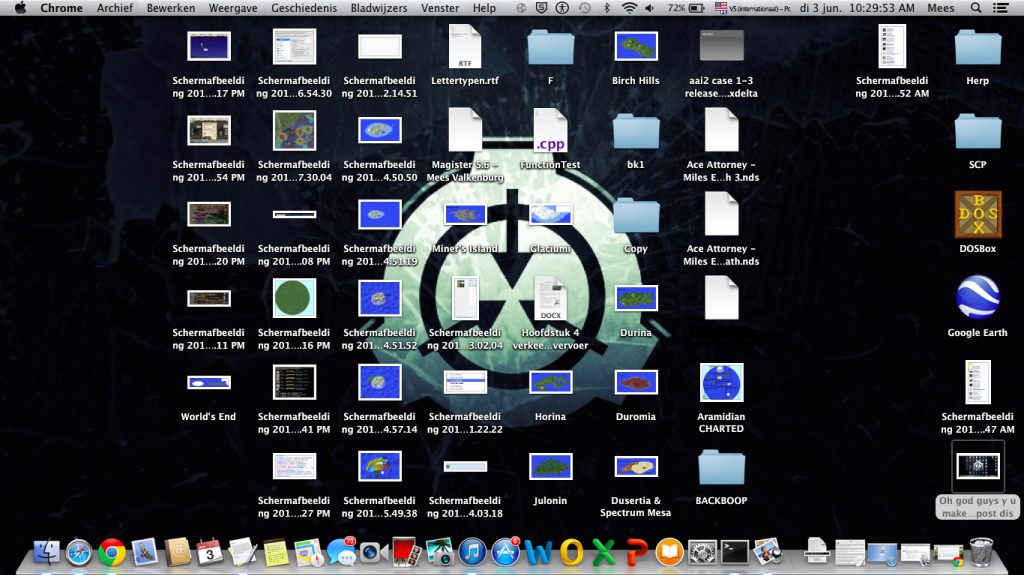Open the Google Earth desktop icon

click(x=978, y=298)
